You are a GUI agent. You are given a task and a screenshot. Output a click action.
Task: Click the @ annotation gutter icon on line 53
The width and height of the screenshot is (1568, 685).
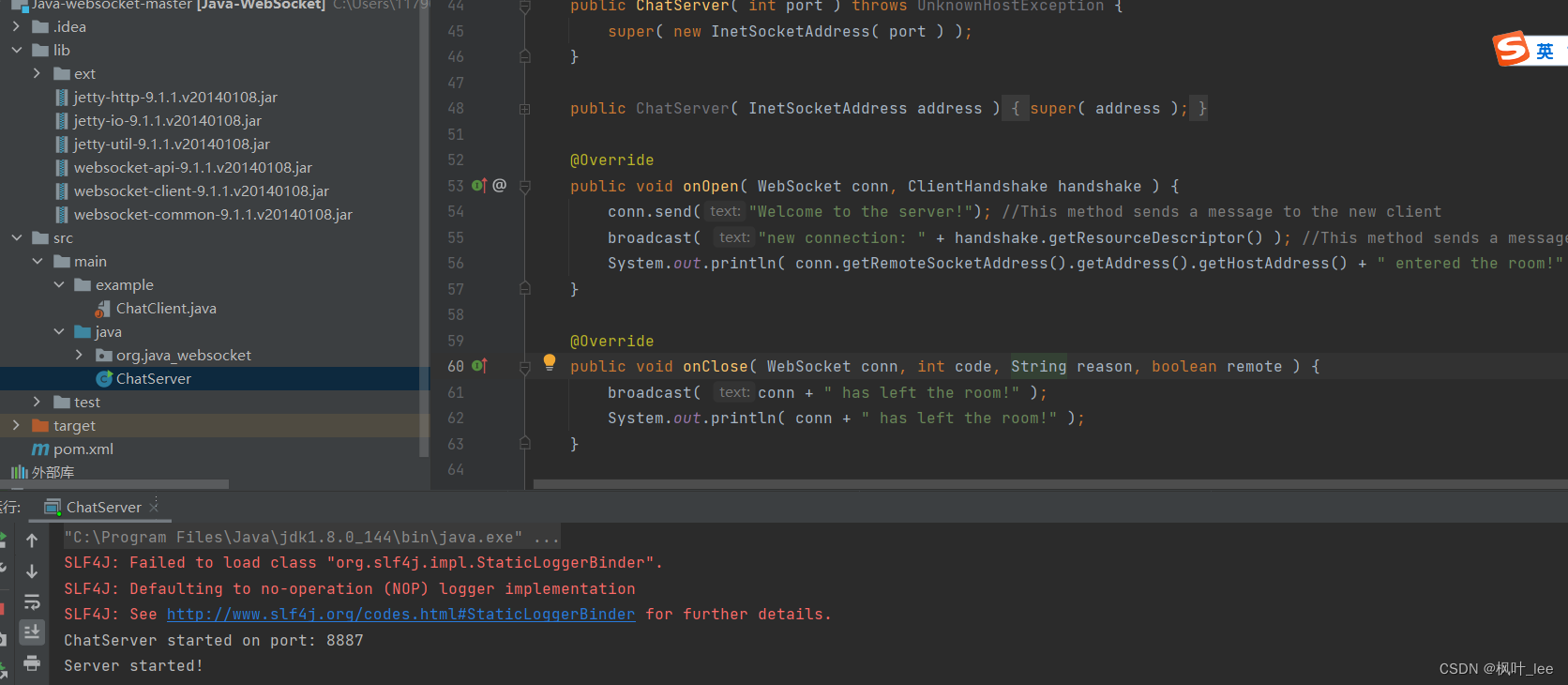(x=500, y=186)
